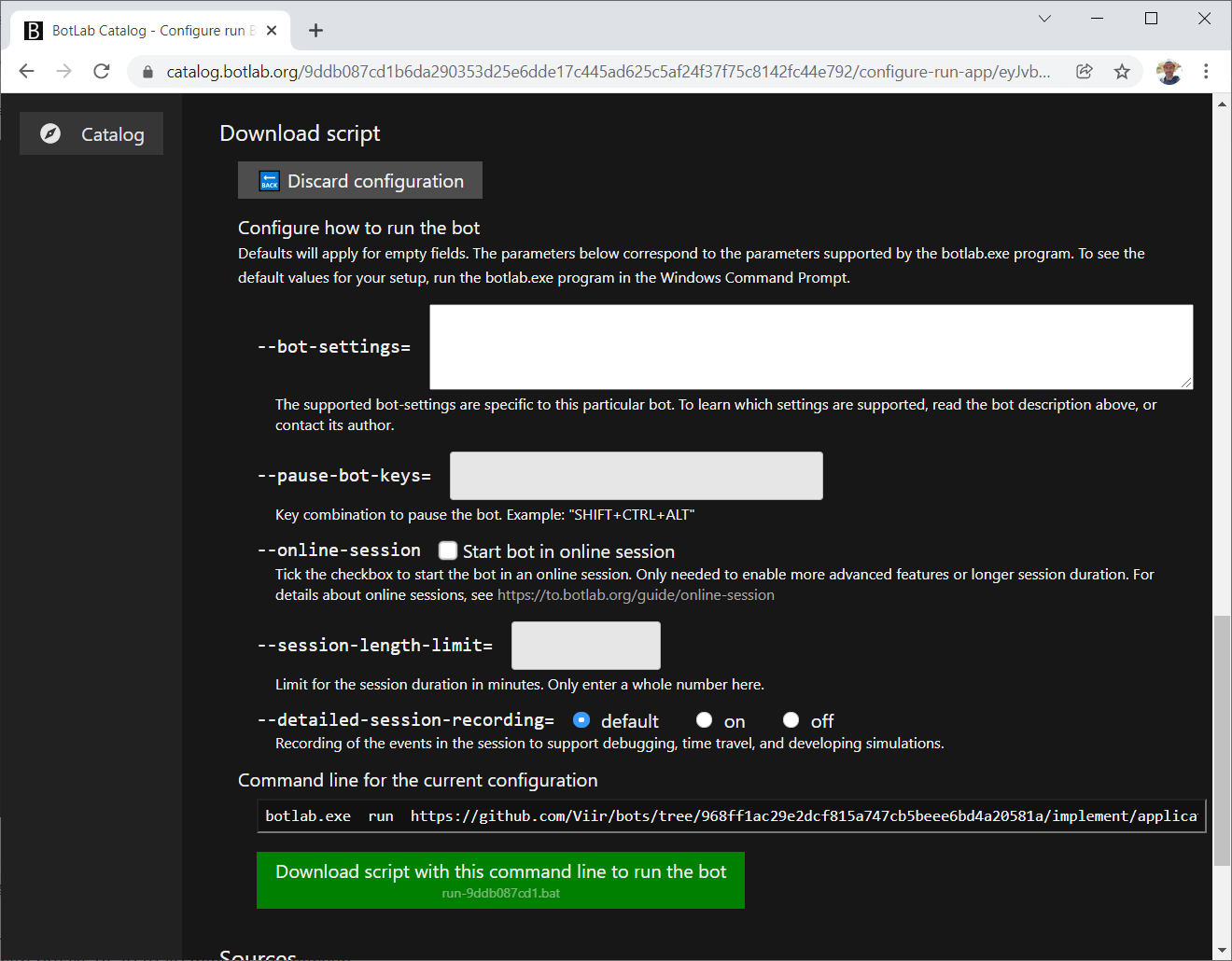Open the tab search chevron
This screenshot has width=1232, height=961.
(x=1044, y=18)
